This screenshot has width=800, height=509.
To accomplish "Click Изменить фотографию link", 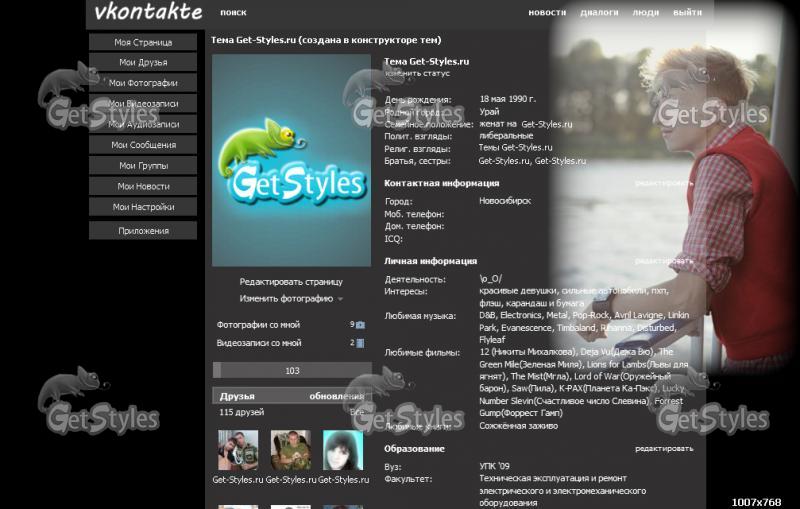I will pos(286,298).
